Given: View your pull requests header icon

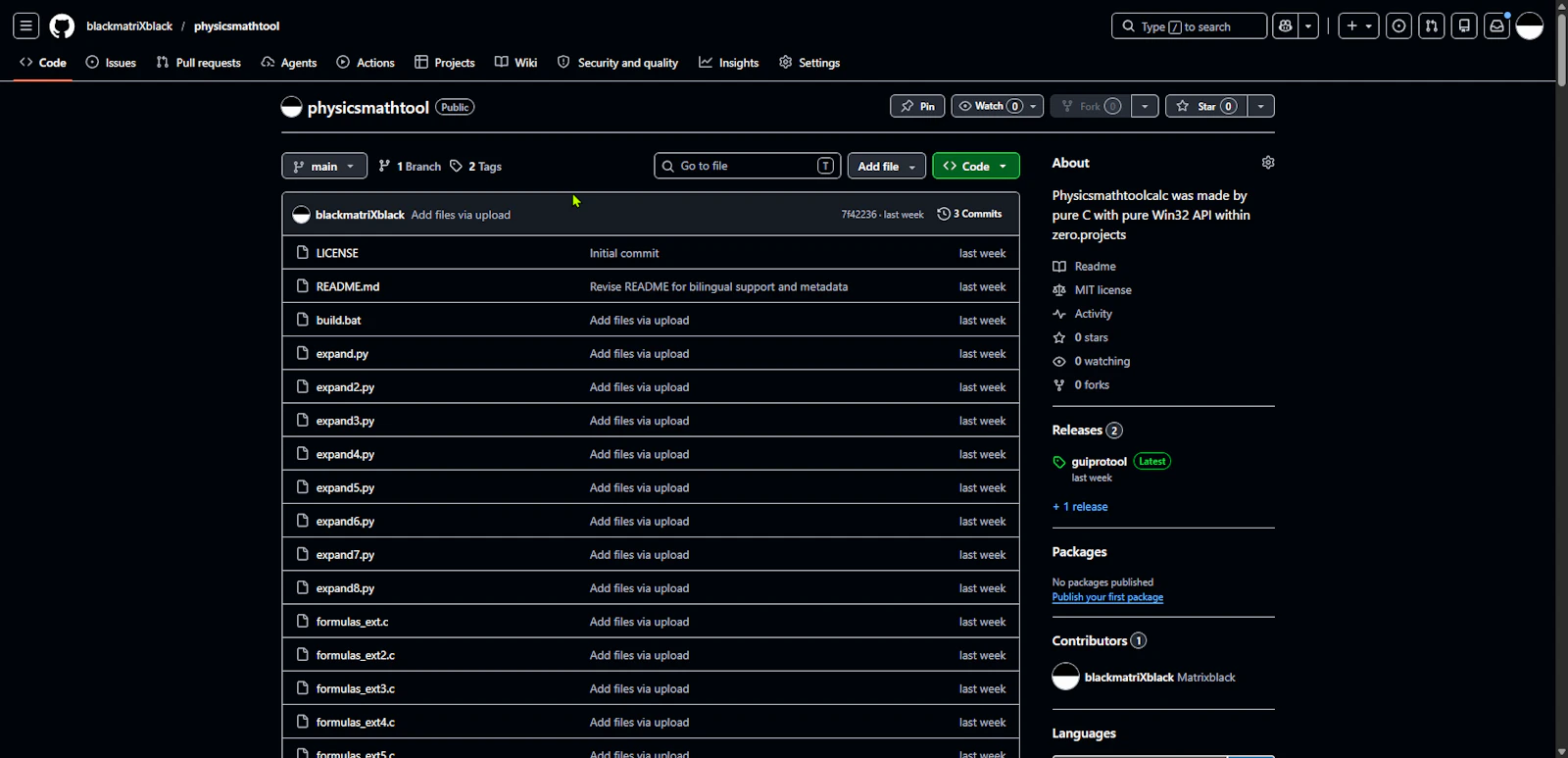Looking at the screenshot, I should (x=1432, y=26).
